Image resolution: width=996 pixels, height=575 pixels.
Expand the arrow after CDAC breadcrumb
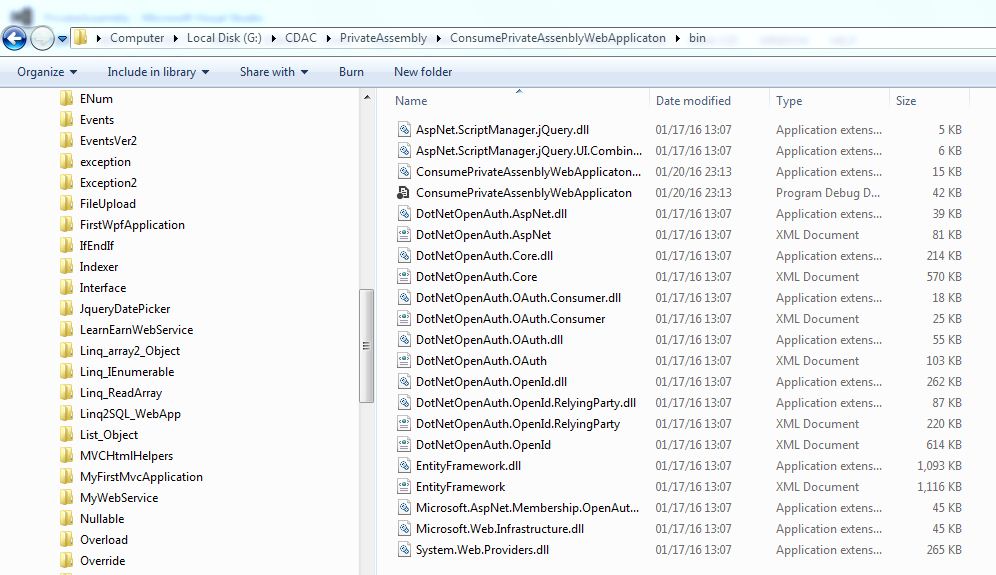(x=328, y=38)
